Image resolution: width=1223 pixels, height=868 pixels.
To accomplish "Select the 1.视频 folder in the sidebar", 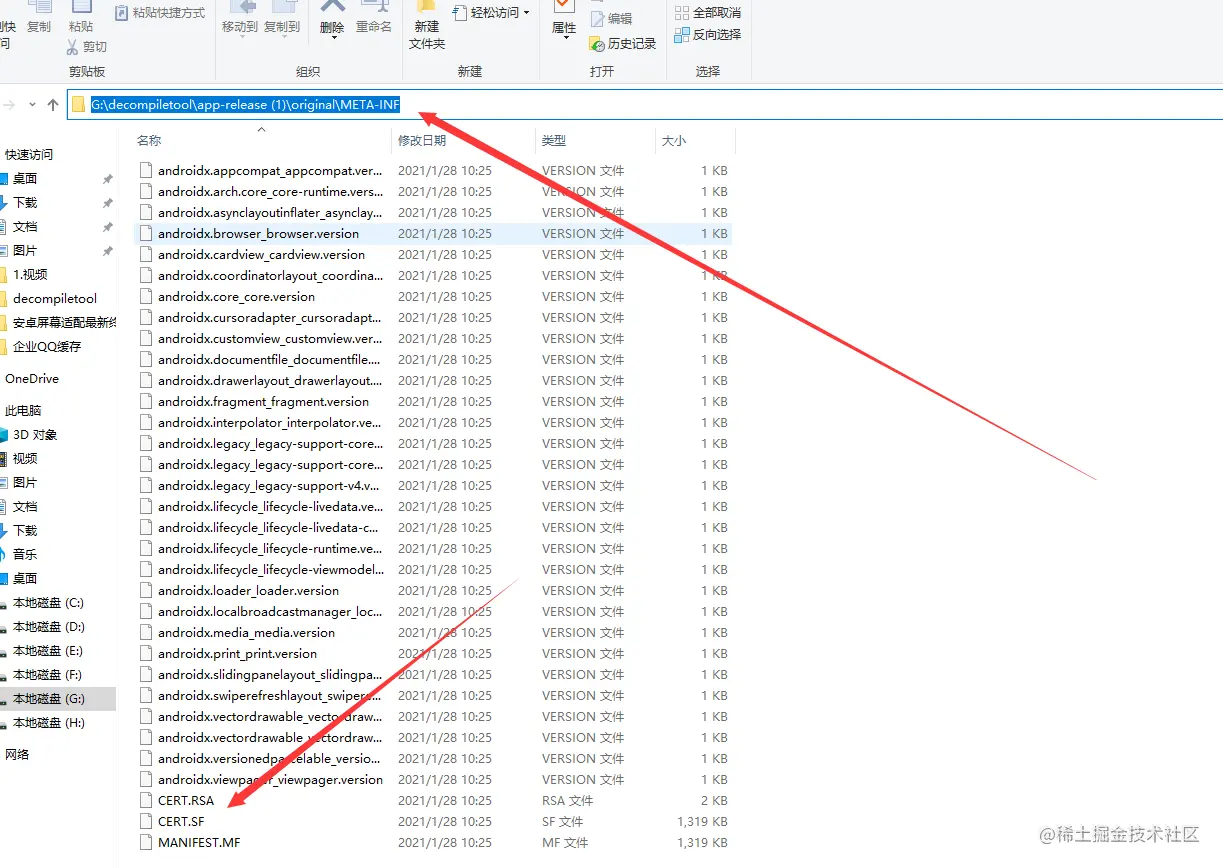I will tap(30, 275).
